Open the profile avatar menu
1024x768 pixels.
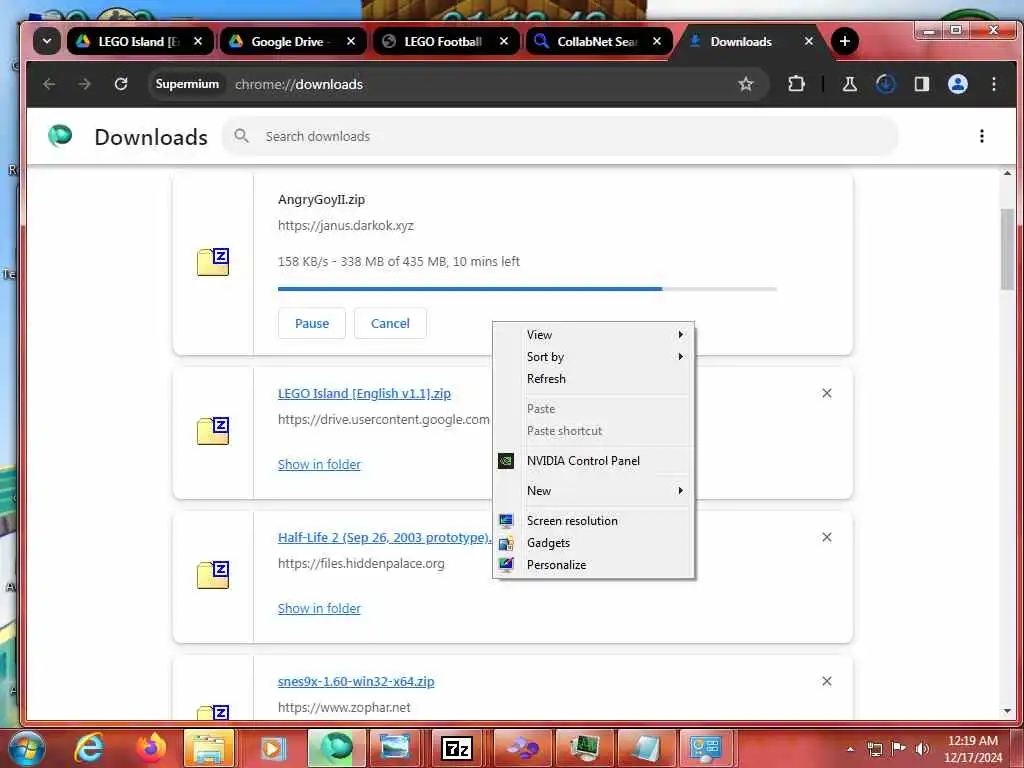pyautogui.click(x=957, y=84)
